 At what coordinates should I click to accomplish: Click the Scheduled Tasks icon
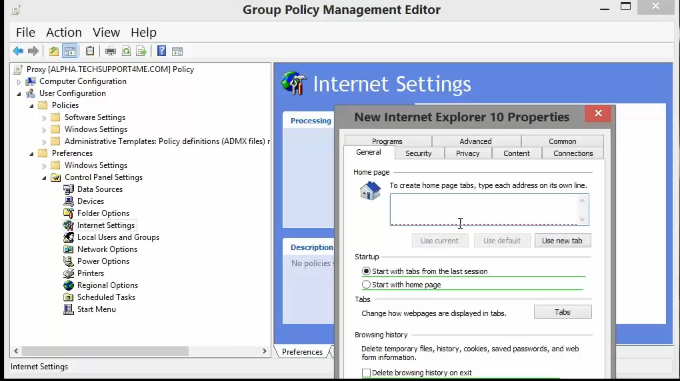[69, 297]
